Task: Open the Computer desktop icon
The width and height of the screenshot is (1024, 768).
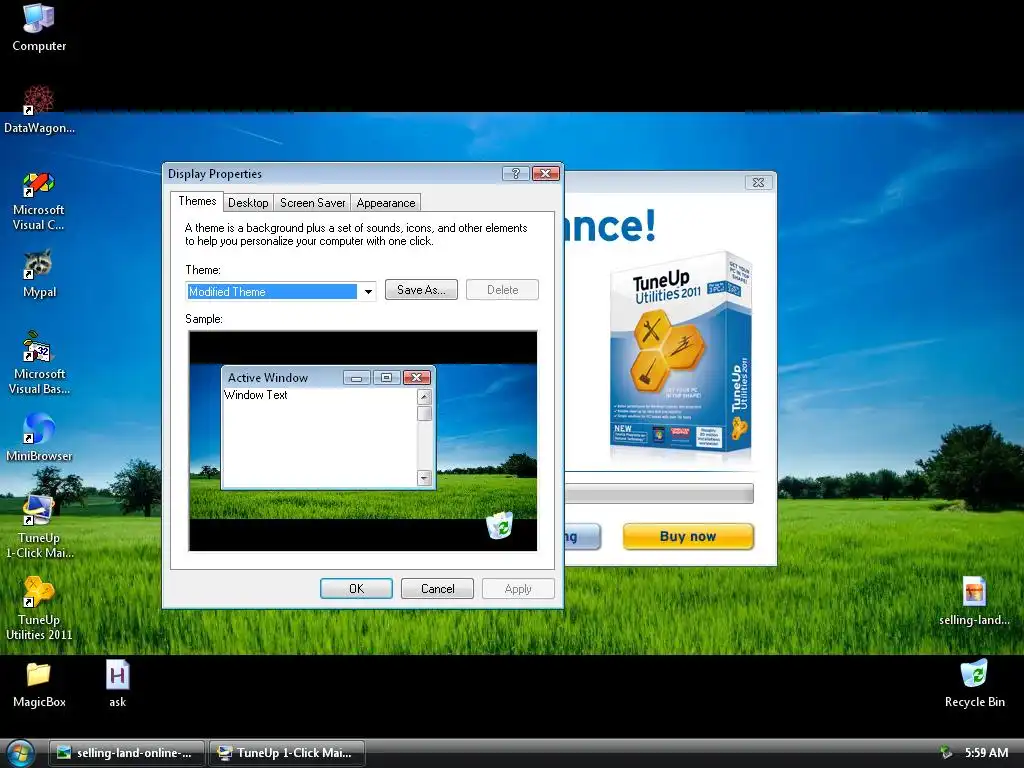Action: point(39,27)
